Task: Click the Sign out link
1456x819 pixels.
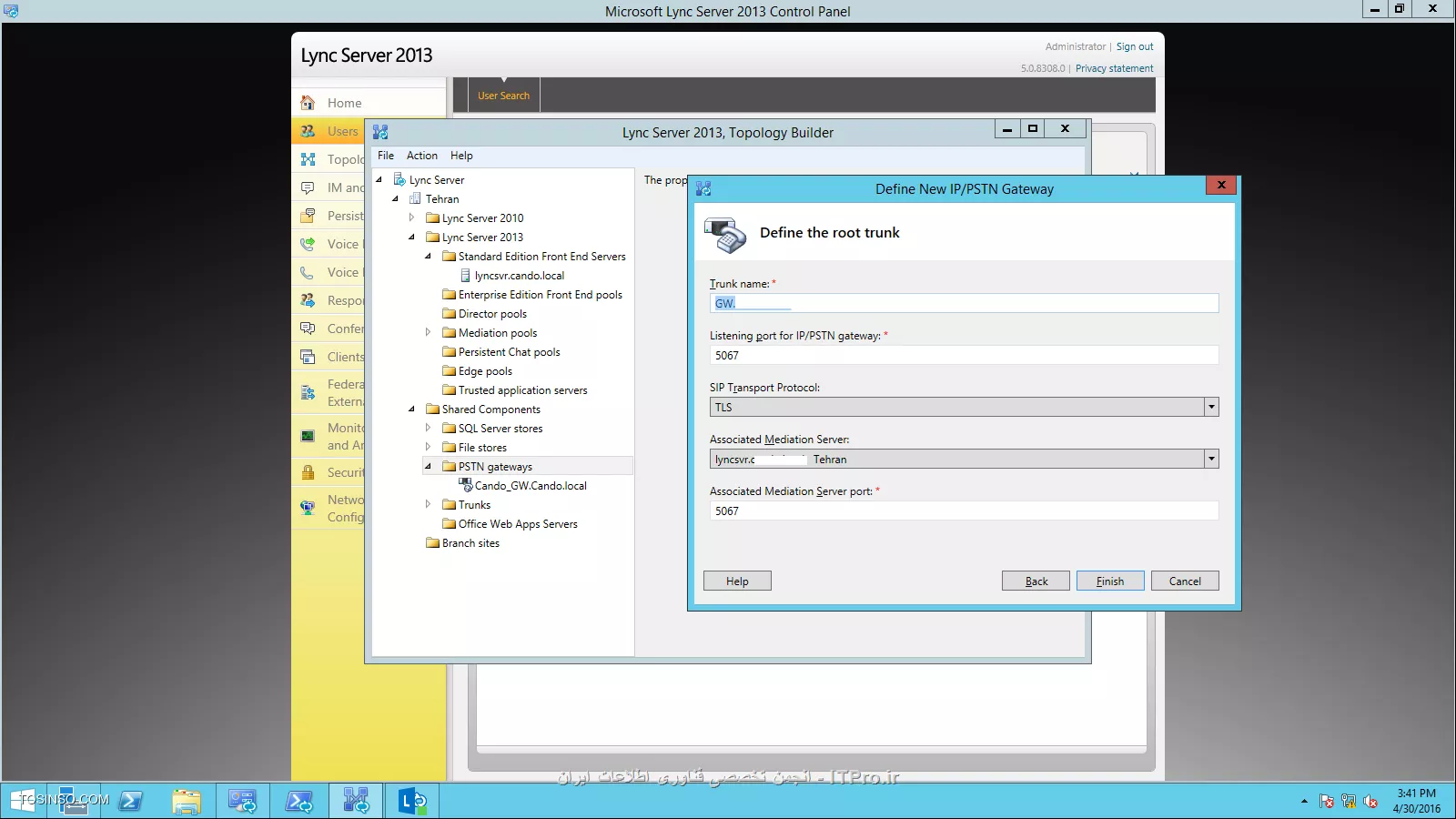Action: click(x=1135, y=46)
